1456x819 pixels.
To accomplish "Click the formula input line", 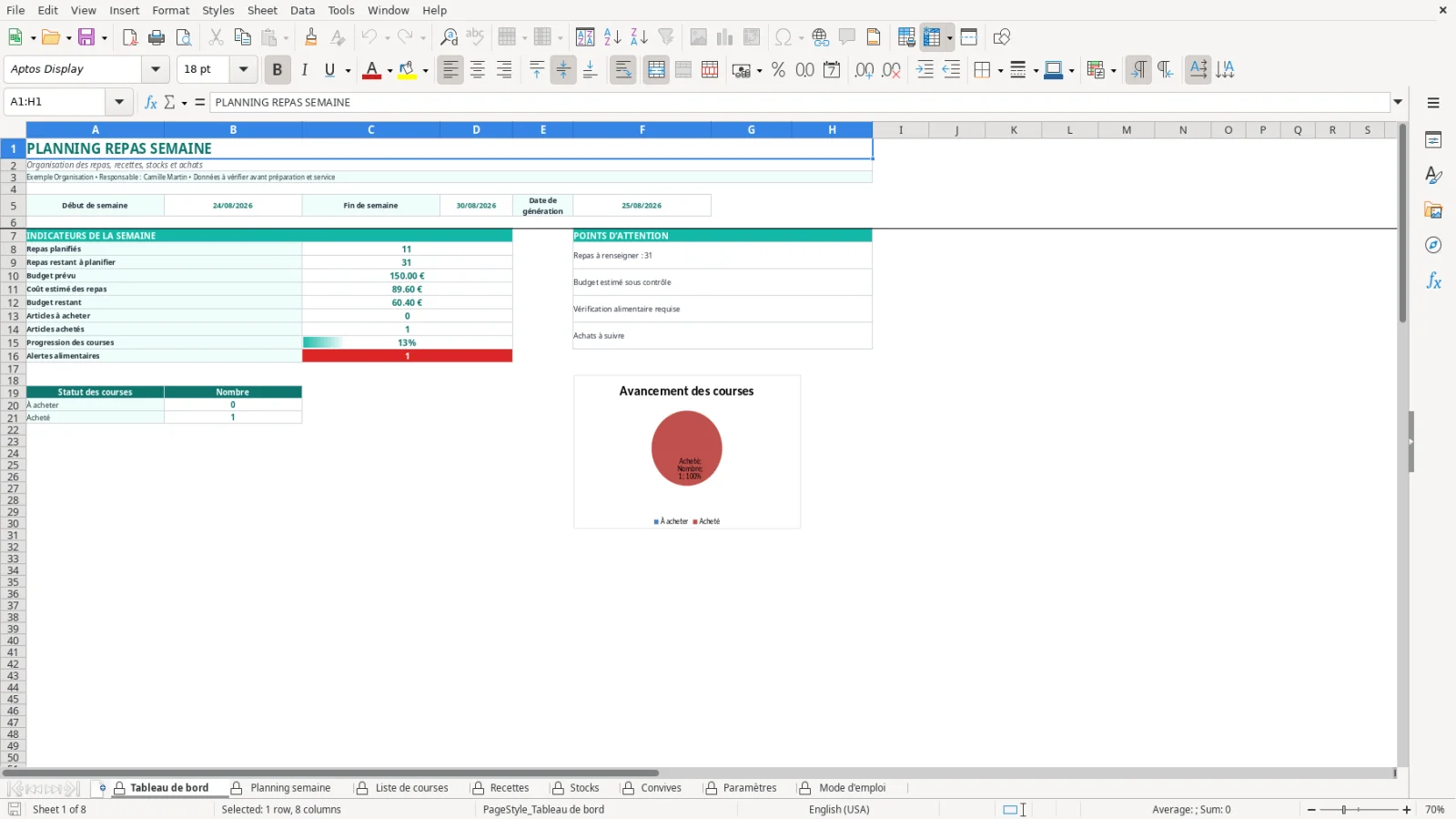I will point(800,102).
